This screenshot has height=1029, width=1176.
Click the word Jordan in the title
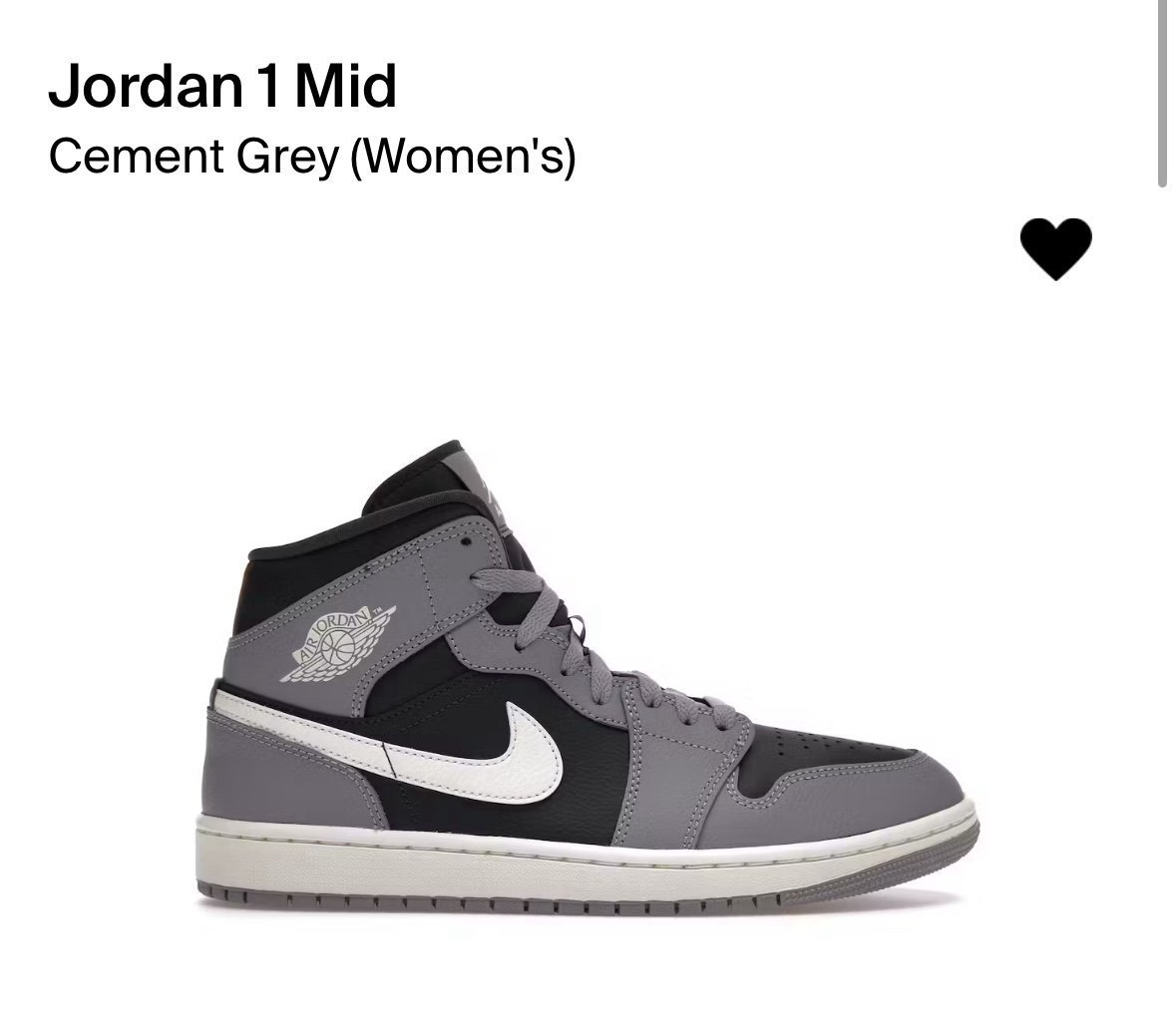click(146, 86)
